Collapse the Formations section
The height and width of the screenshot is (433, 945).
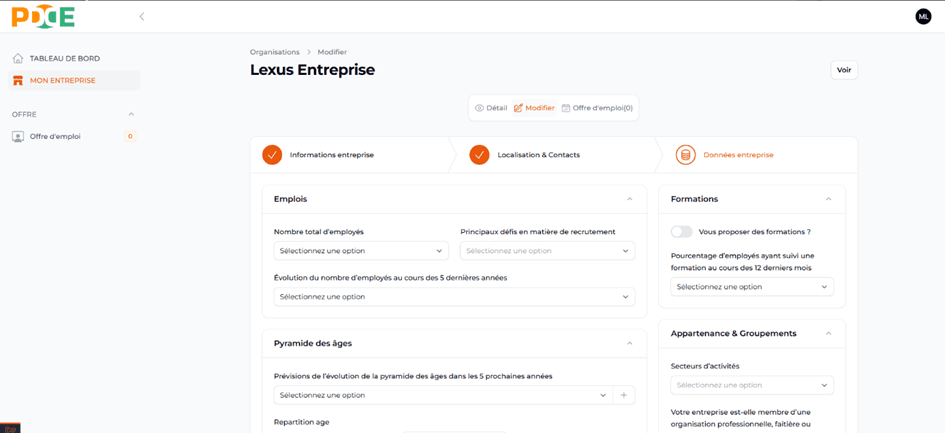[828, 199]
